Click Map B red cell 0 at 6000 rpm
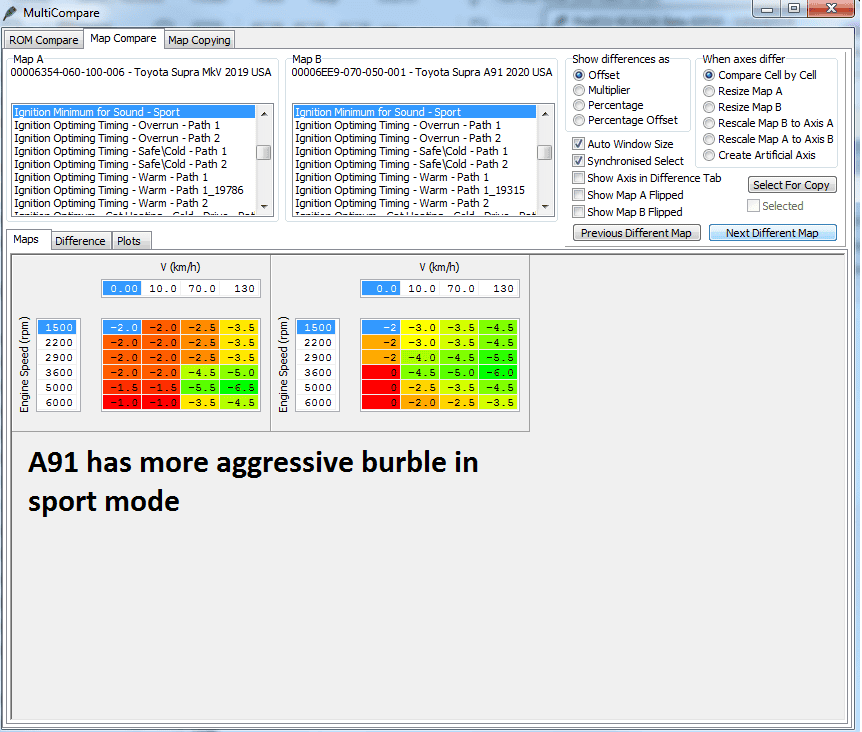862x732 pixels. (x=381, y=403)
